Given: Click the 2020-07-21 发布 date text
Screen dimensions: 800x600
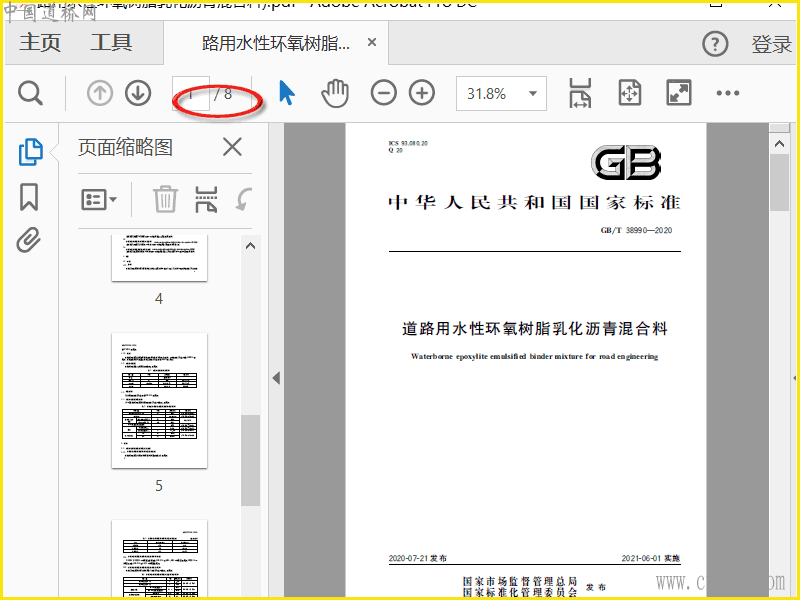Looking at the screenshot, I should 417,558.
